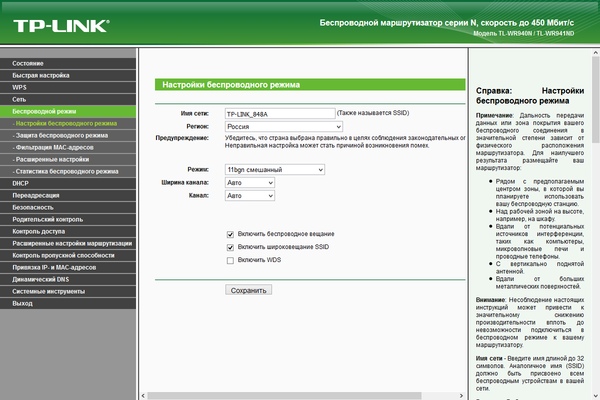Open Расширенные настройки маршрутизации

point(68,243)
